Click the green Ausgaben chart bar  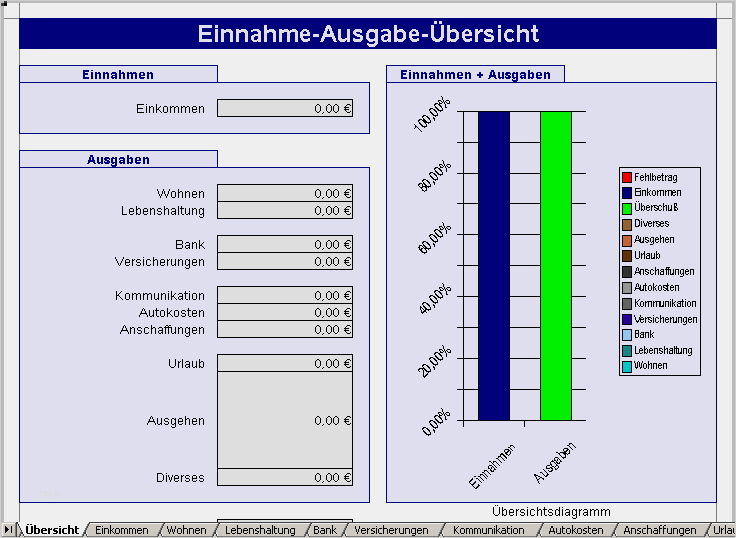point(556,266)
